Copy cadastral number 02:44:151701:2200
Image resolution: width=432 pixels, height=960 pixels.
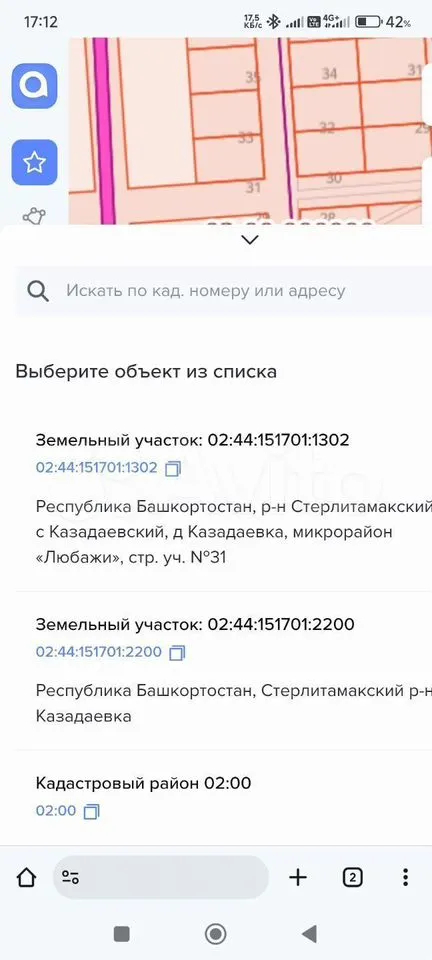pyautogui.click(x=177, y=652)
